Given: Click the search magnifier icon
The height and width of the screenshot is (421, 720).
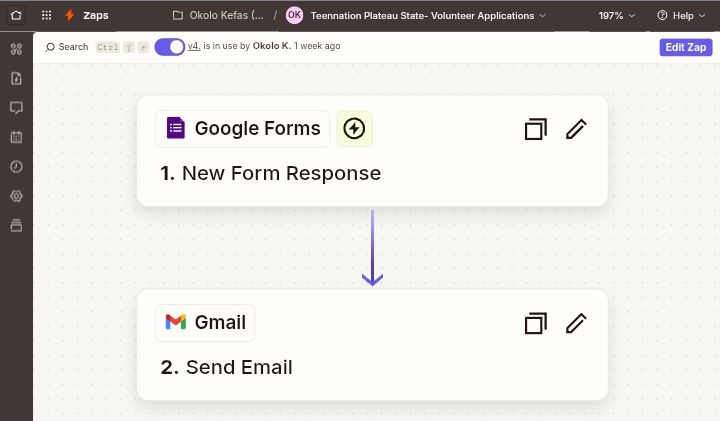Looking at the screenshot, I should point(50,47).
